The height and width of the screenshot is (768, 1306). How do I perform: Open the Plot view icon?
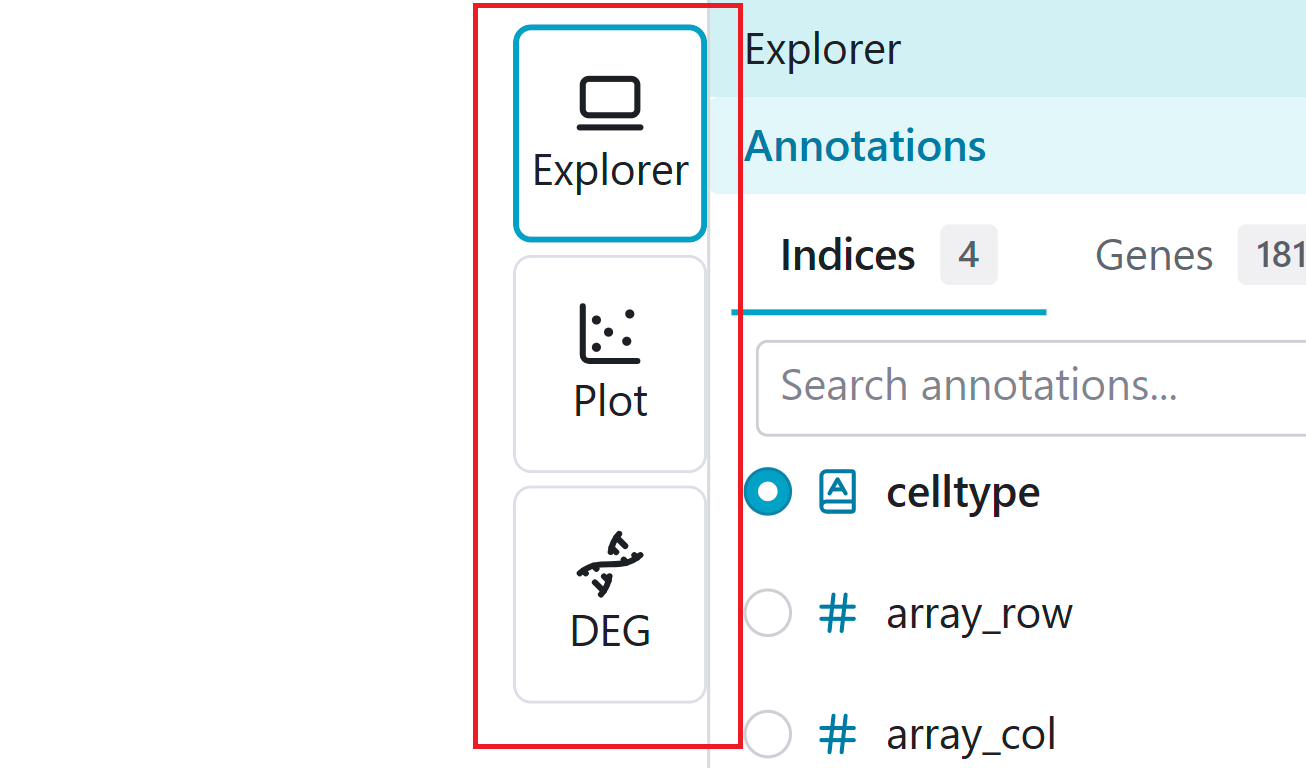(x=609, y=362)
